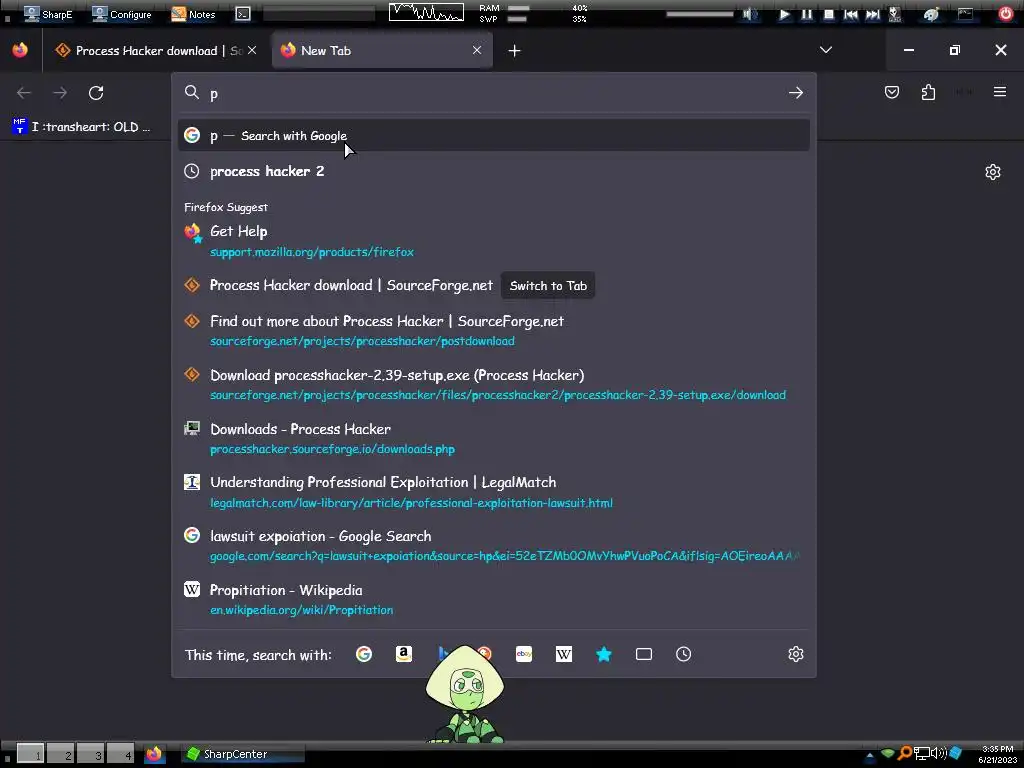Viewport: 1024px width, 768px height.
Task: Search in open Tabs icon
Action: coord(644,654)
